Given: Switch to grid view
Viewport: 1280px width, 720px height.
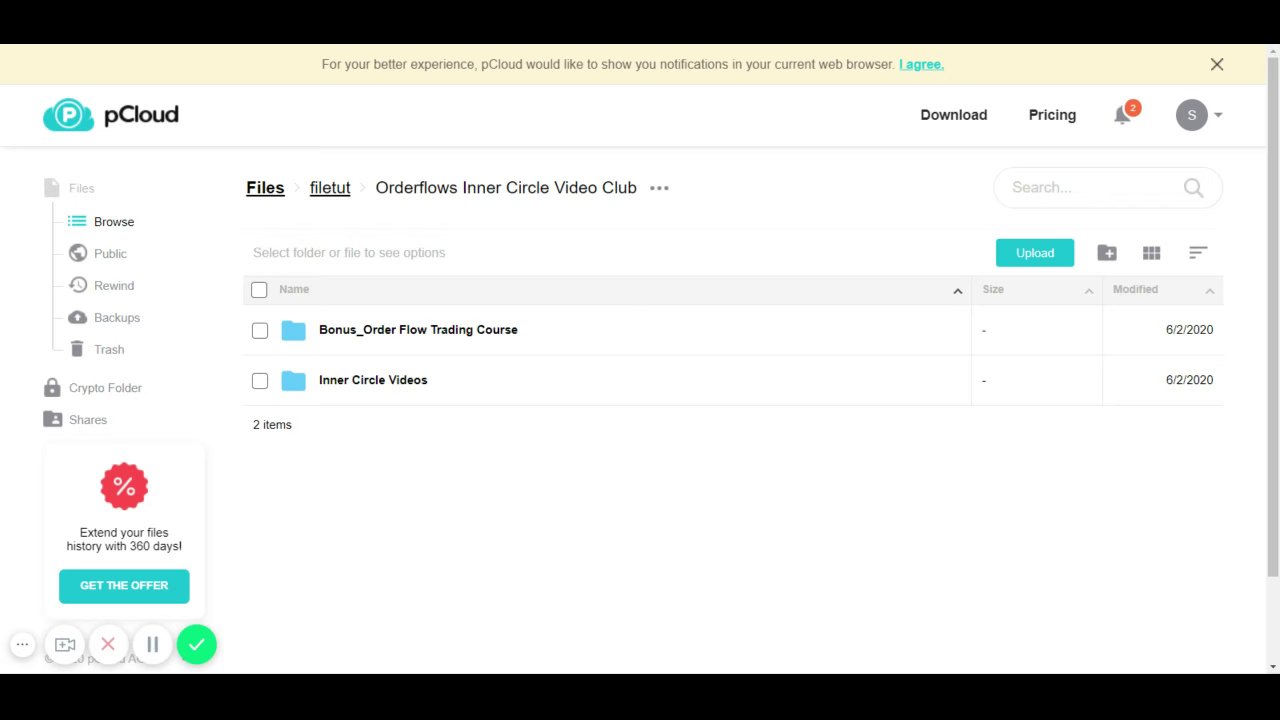Looking at the screenshot, I should 1152,253.
